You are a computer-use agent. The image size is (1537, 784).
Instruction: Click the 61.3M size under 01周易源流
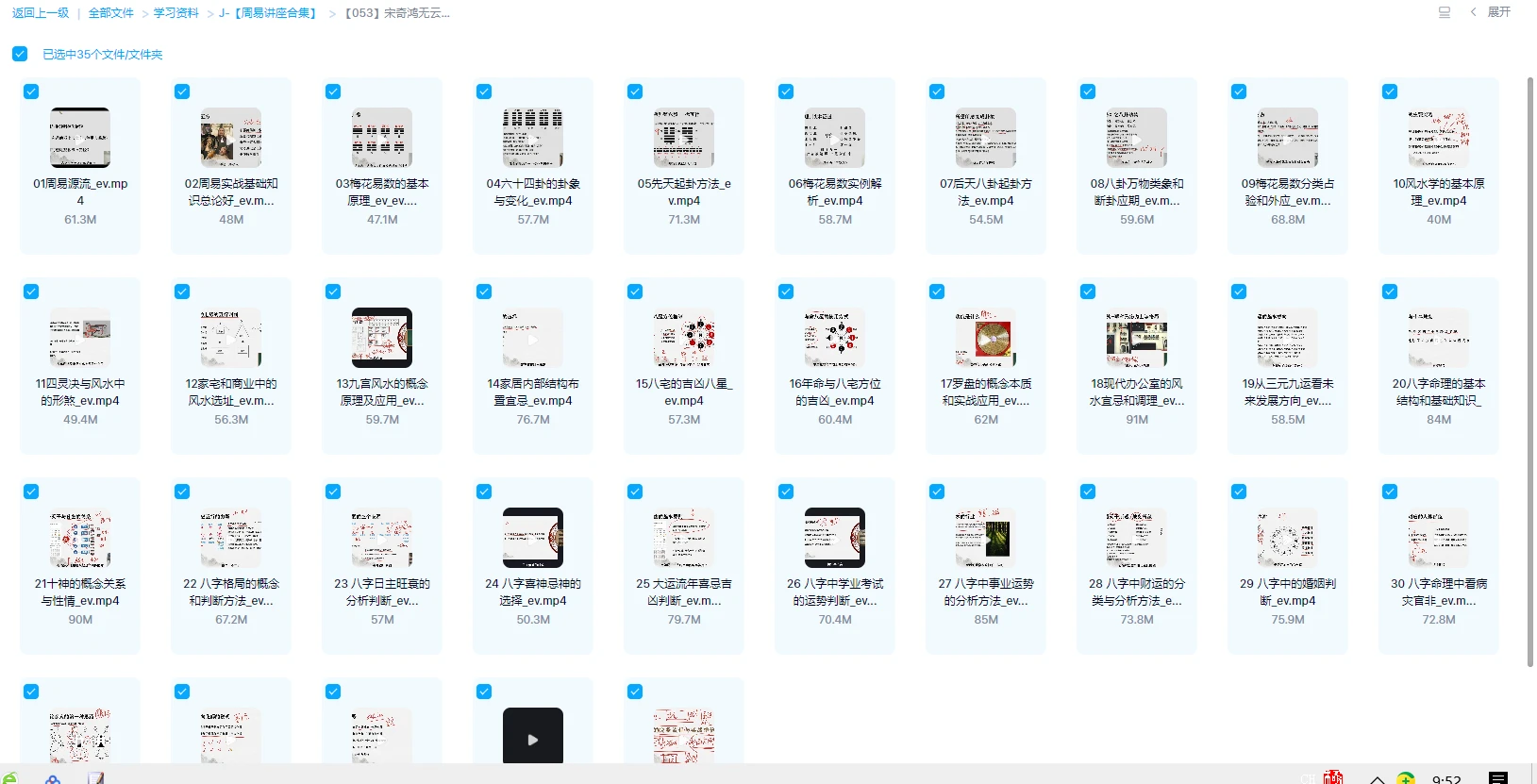[x=80, y=220]
